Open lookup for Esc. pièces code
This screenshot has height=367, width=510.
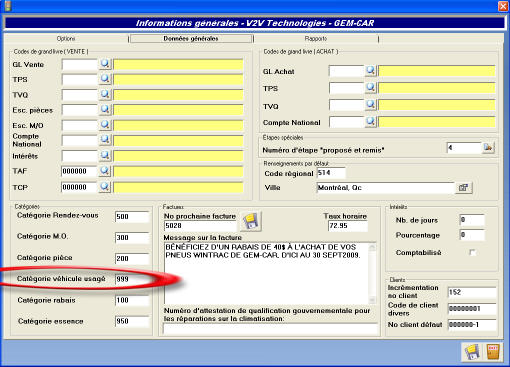coord(105,109)
